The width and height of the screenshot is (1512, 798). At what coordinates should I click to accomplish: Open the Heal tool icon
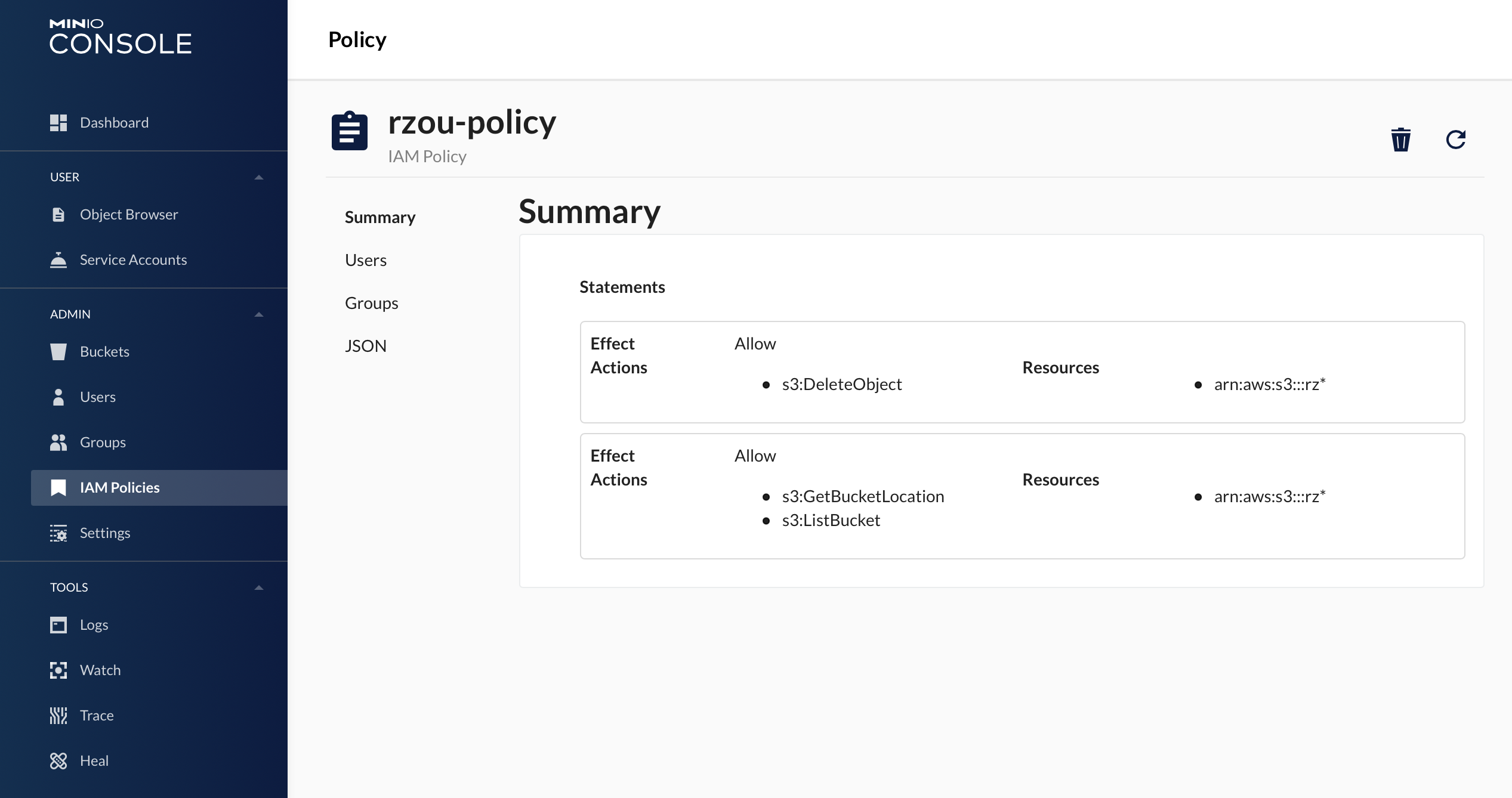click(x=58, y=761)
